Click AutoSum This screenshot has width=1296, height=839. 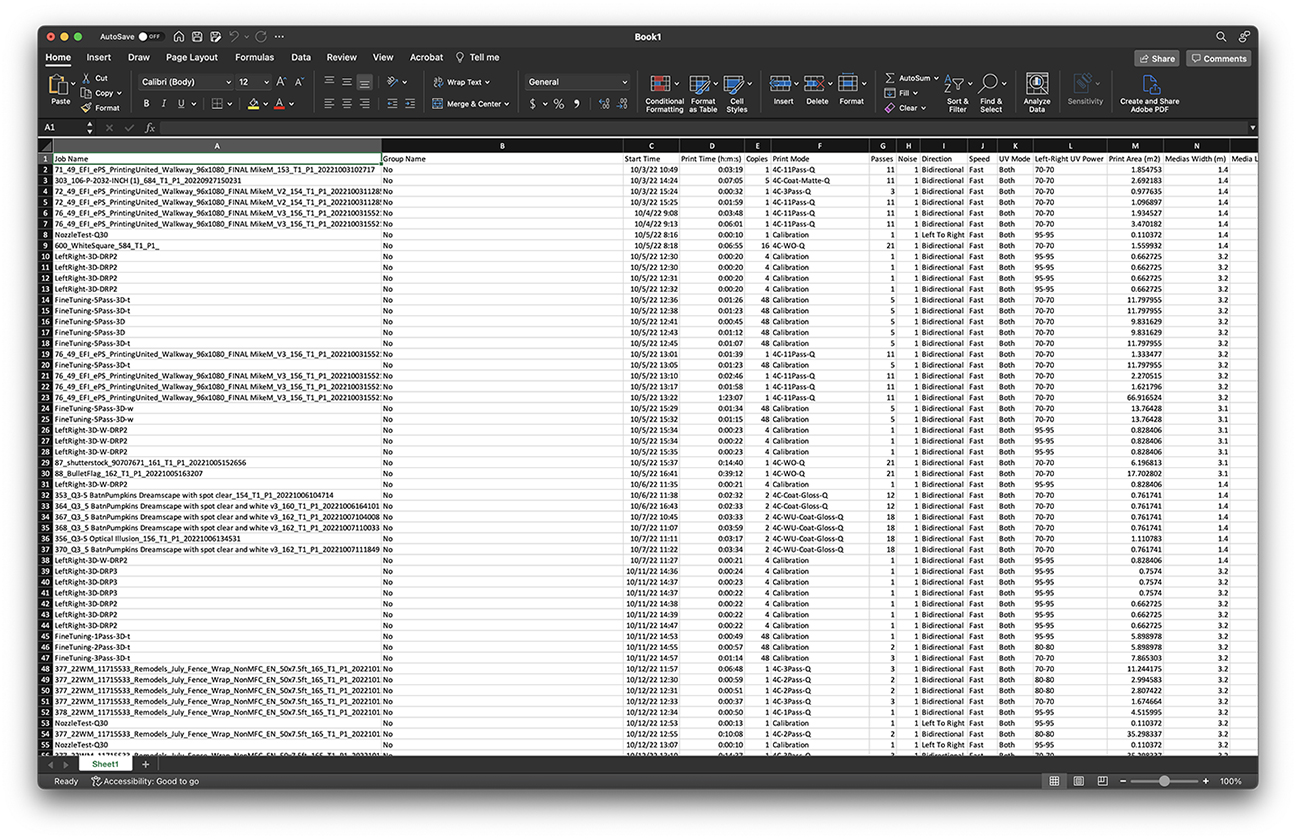pos(908,78)
